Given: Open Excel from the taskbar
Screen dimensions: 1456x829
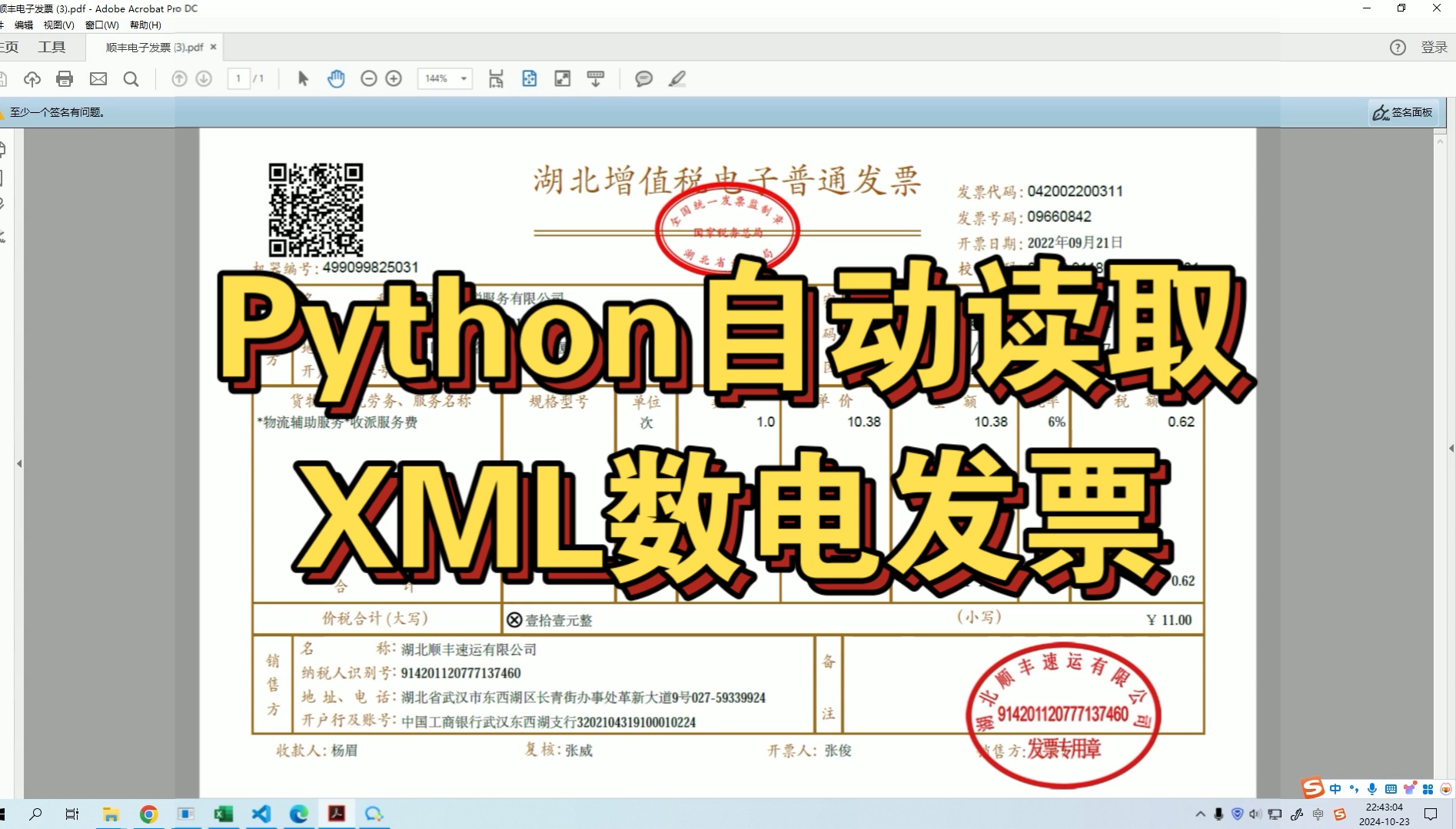Looking at the screenshot, I should (x=224, y=814).
